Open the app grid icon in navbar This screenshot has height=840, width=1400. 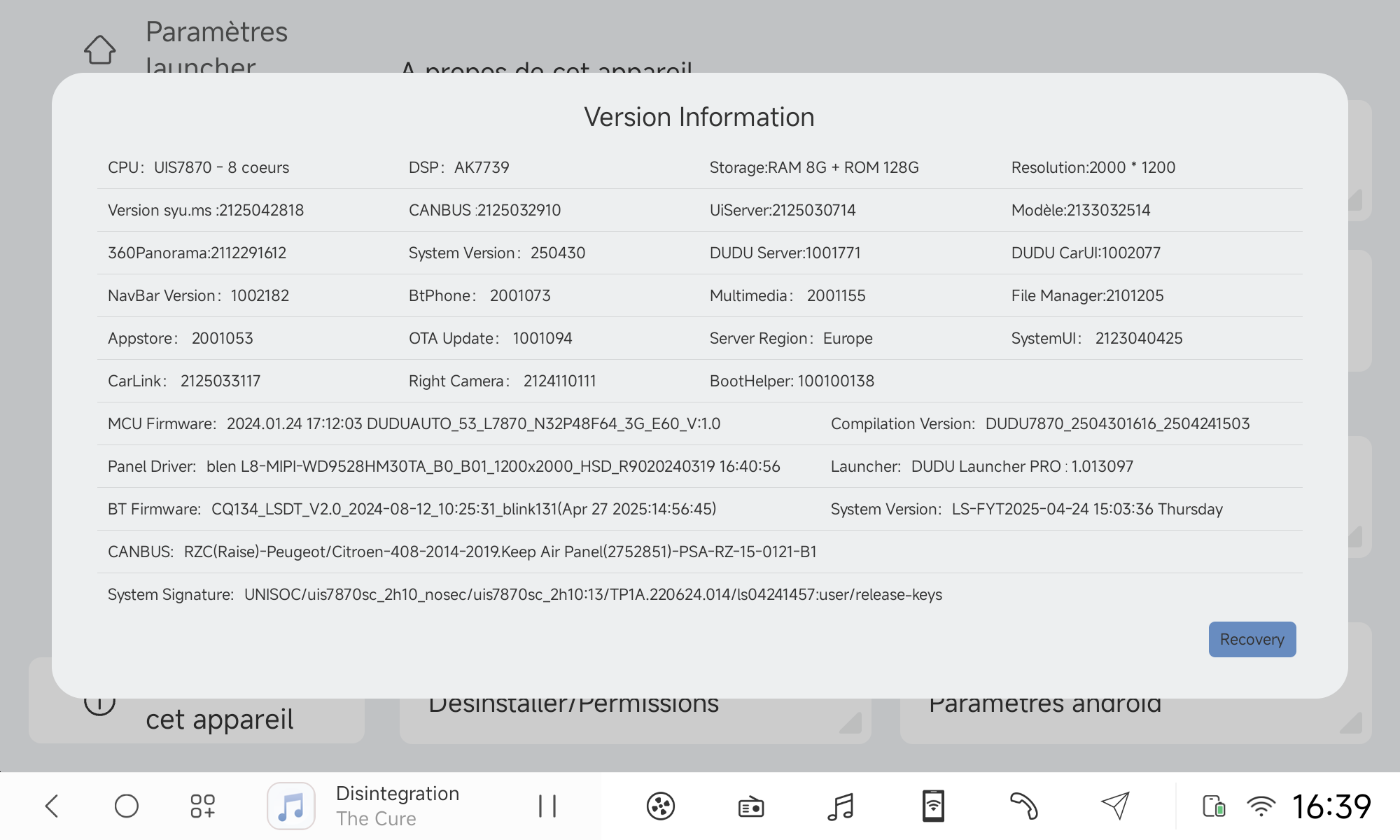pos(202,806)
